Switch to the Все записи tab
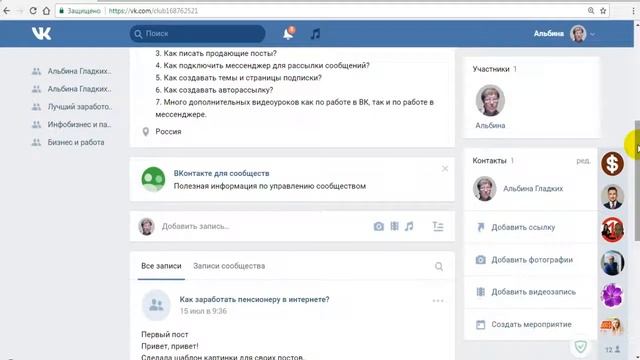The width and height of the screenshot is (640, 360). pyautogui.click(x=161, y=266)
